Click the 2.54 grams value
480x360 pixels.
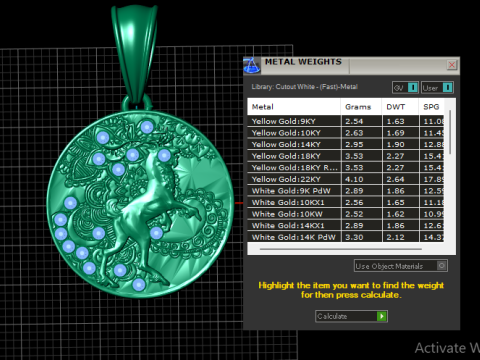click(x=354, y=121)
